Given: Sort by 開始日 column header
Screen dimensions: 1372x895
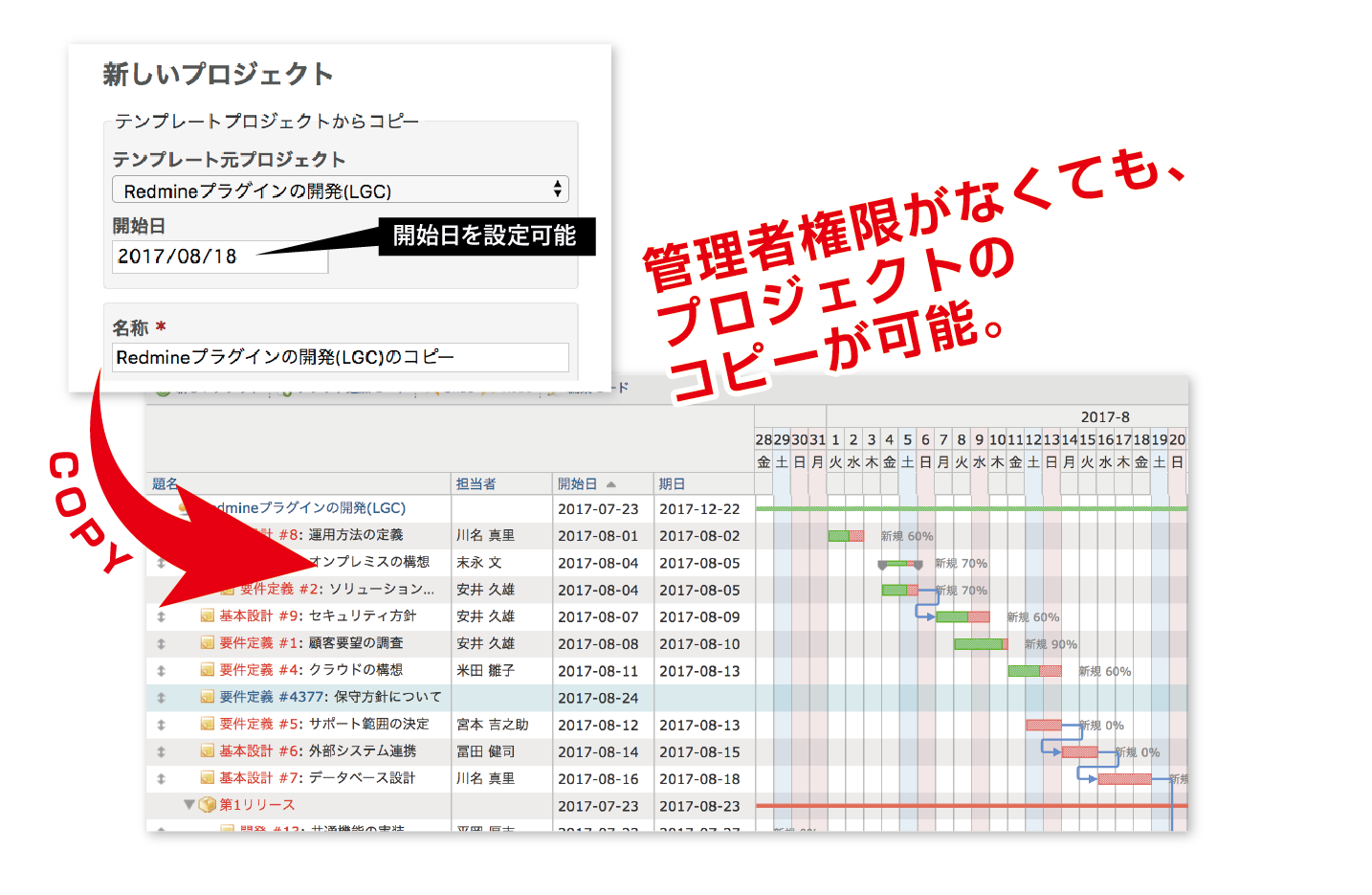Looking at the screenshot, I should tap(577, 484).
